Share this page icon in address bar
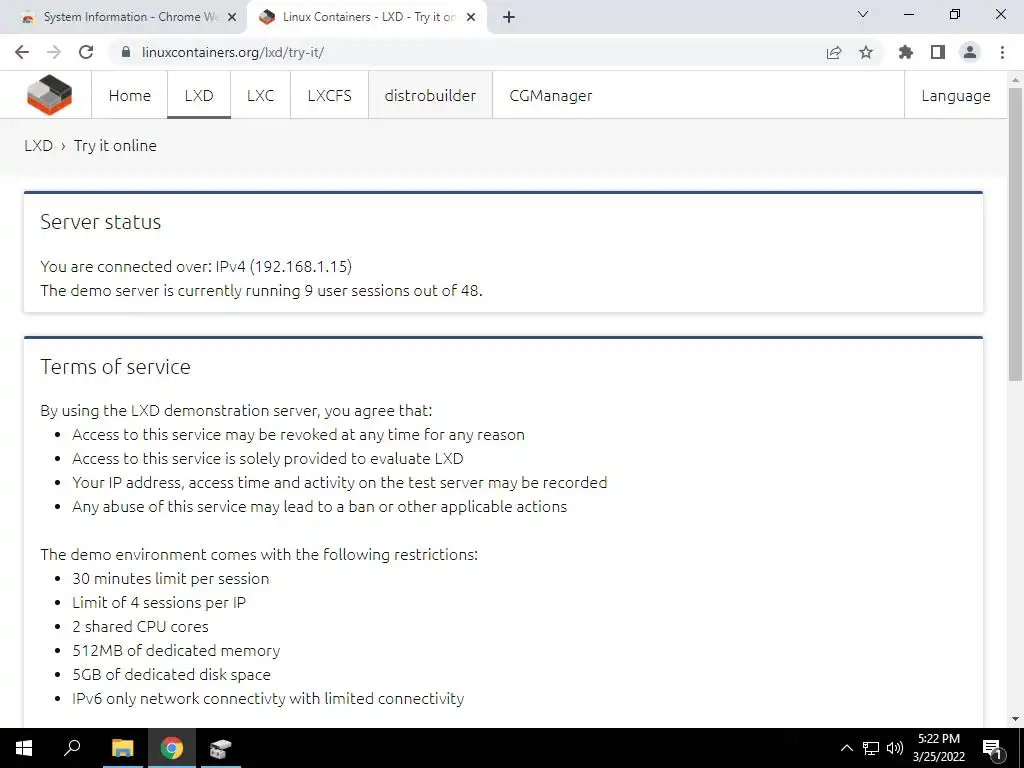 point(834,52)
